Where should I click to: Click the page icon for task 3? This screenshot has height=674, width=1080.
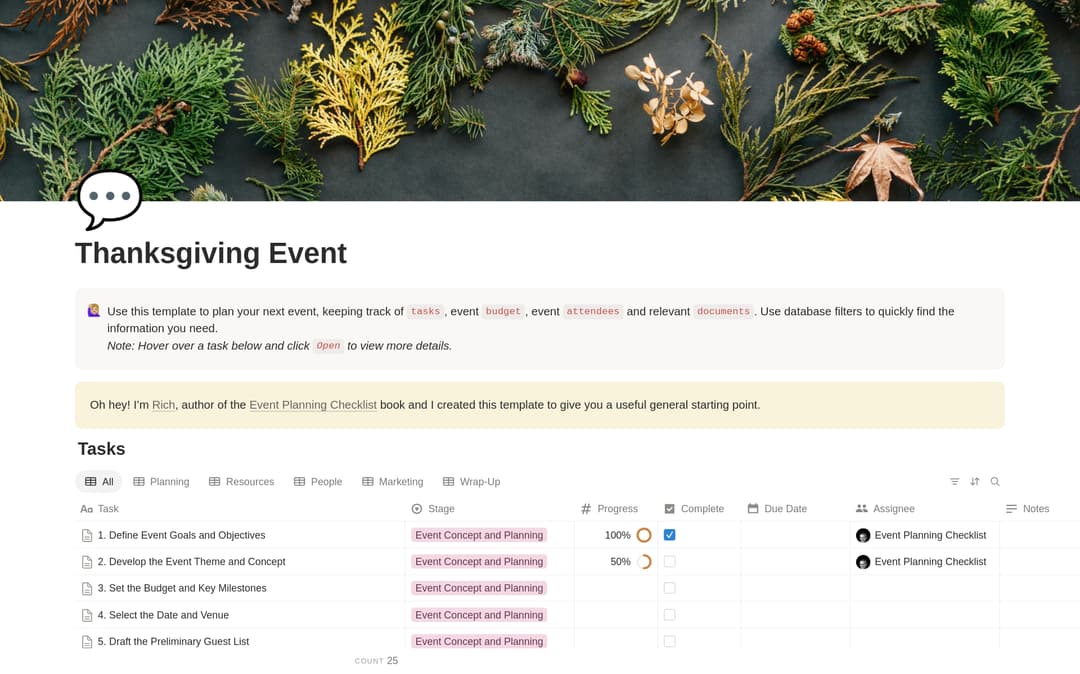pos(87,589)
